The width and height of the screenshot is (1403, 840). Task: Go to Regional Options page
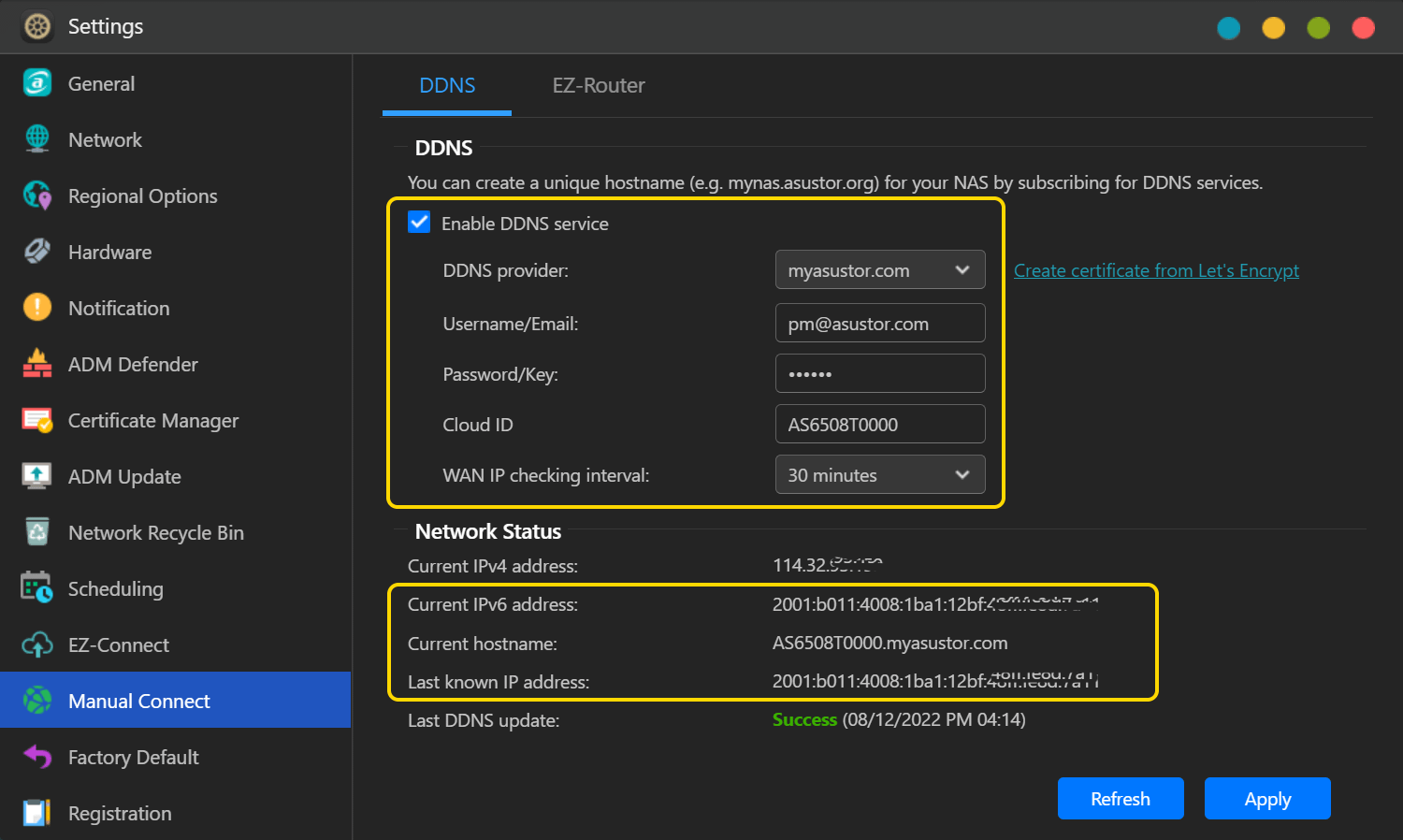(x=176, y=196)
